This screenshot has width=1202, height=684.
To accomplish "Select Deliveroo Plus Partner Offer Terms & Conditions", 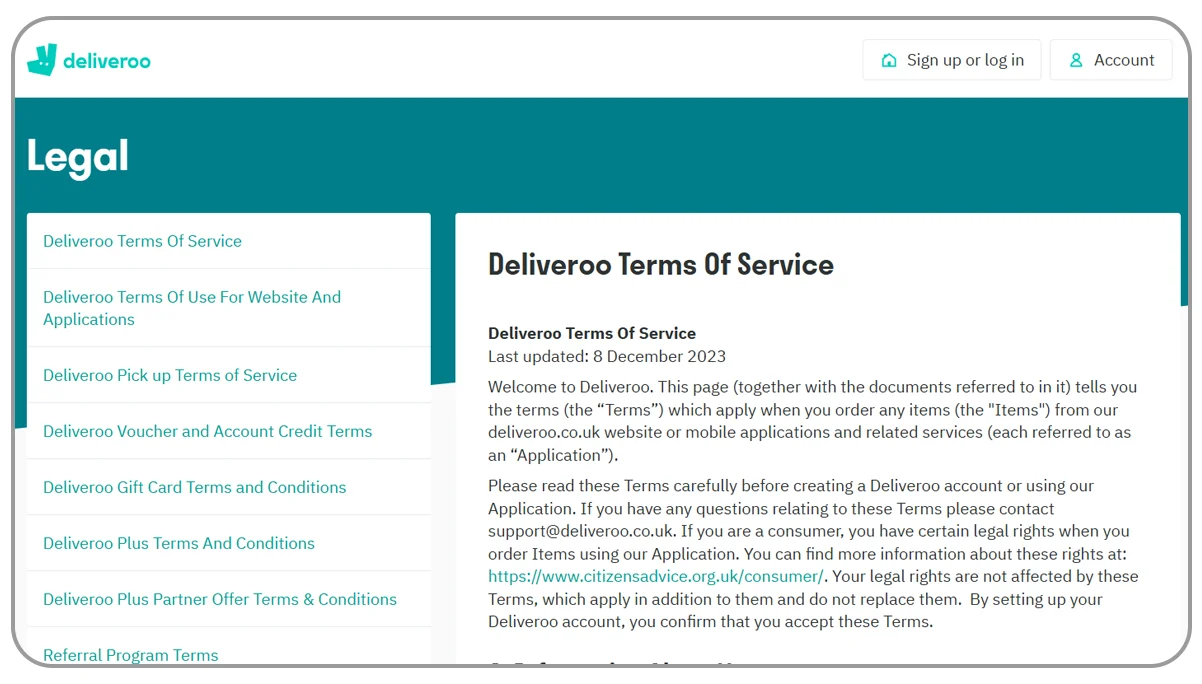I will (x=220, y=599).
